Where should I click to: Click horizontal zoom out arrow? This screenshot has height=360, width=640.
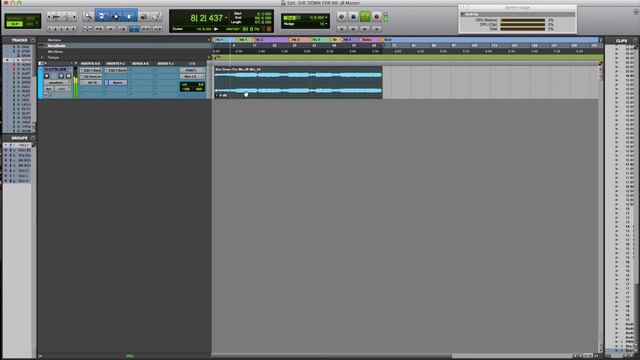49,17
